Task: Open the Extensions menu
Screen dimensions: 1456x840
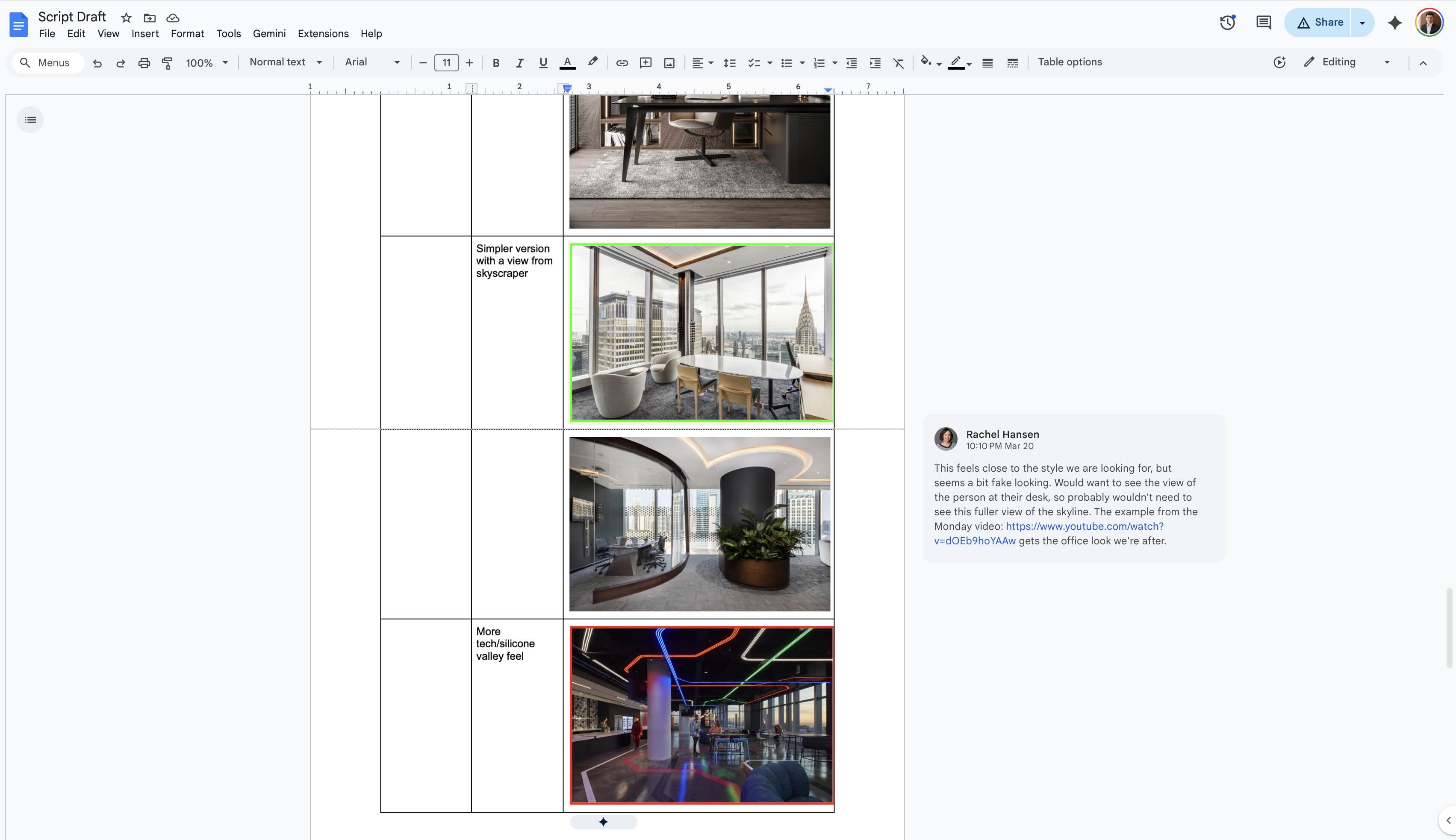Action: coord(323,33)
